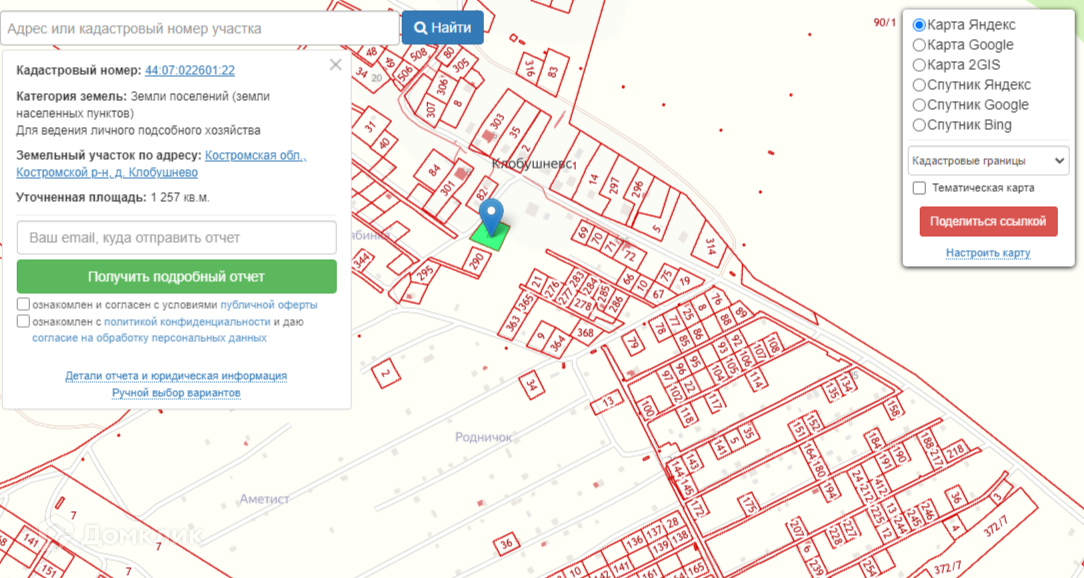The image size is (1084, 578).
Task: Click Получить подробный отчет button
Action: tap(176, 277)
